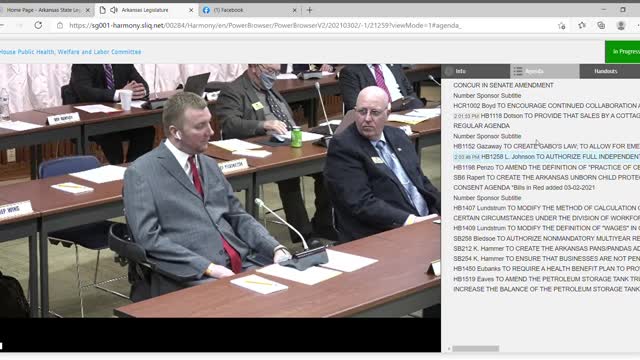Open the Info tab in the side panel
This screenshot has height=360, width=640.
476,71
